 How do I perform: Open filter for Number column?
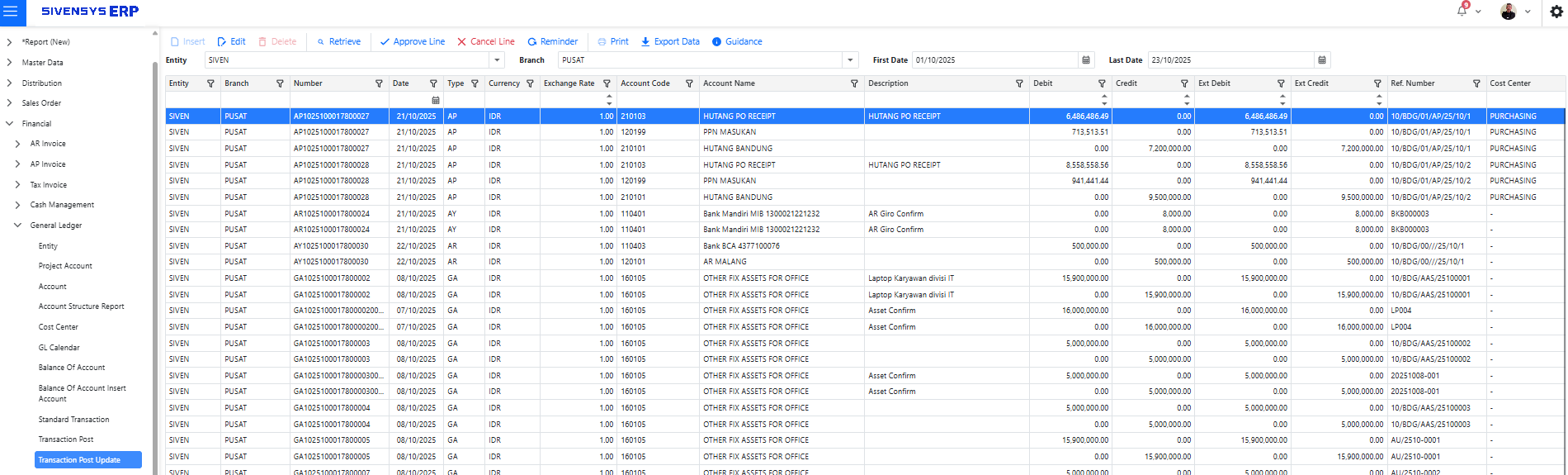pos(379,83)
